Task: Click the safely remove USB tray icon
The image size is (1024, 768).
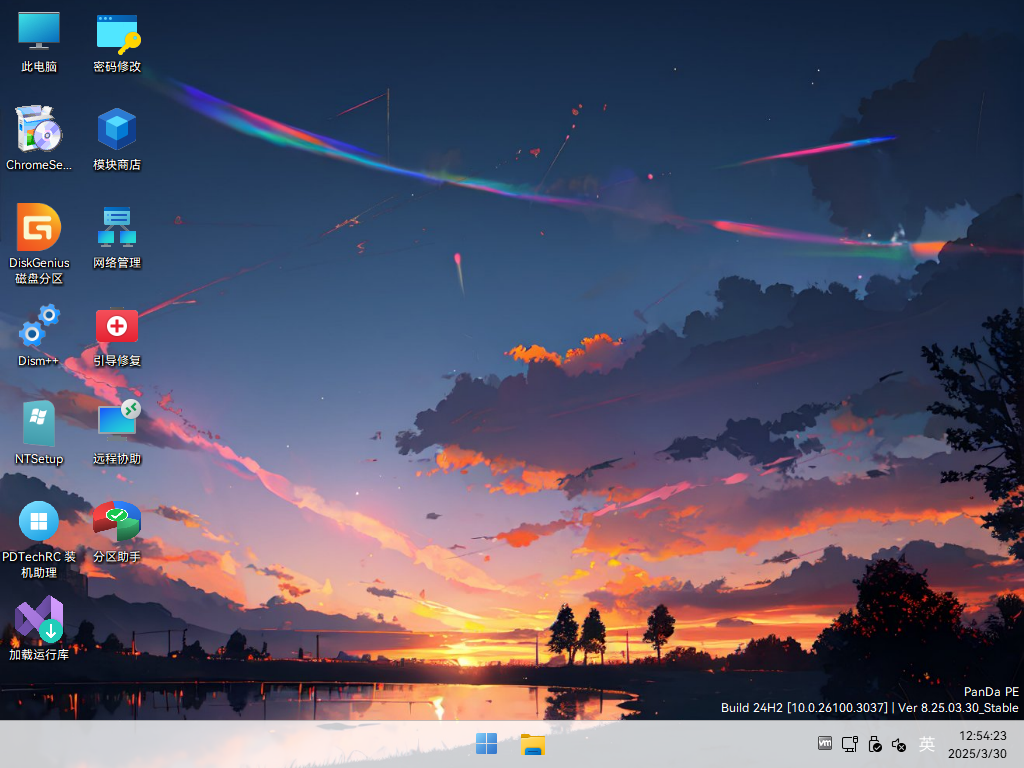Action: point(875,744)
